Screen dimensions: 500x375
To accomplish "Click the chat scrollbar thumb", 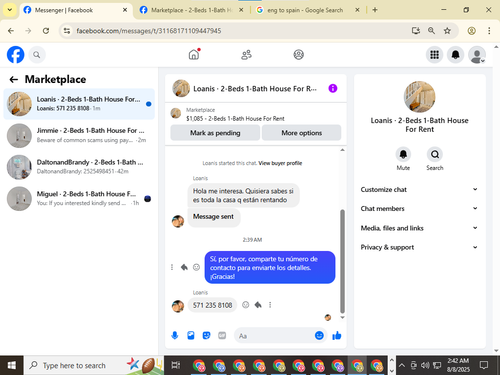I will 342,261.
